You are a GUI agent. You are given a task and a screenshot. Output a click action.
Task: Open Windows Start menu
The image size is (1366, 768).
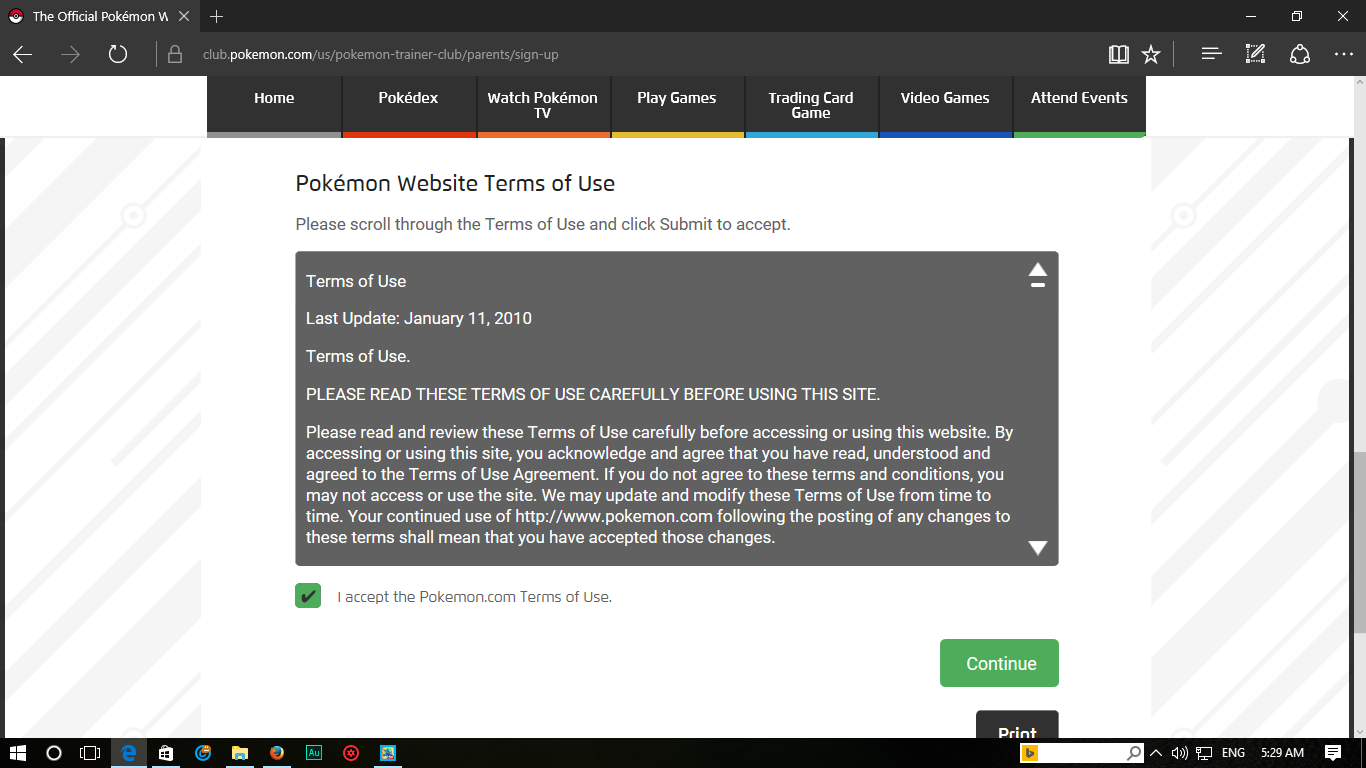coord(17,753)
